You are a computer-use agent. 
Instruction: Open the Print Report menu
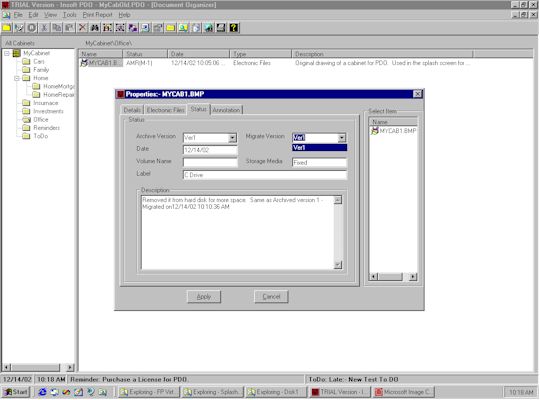tap(97, 15)
